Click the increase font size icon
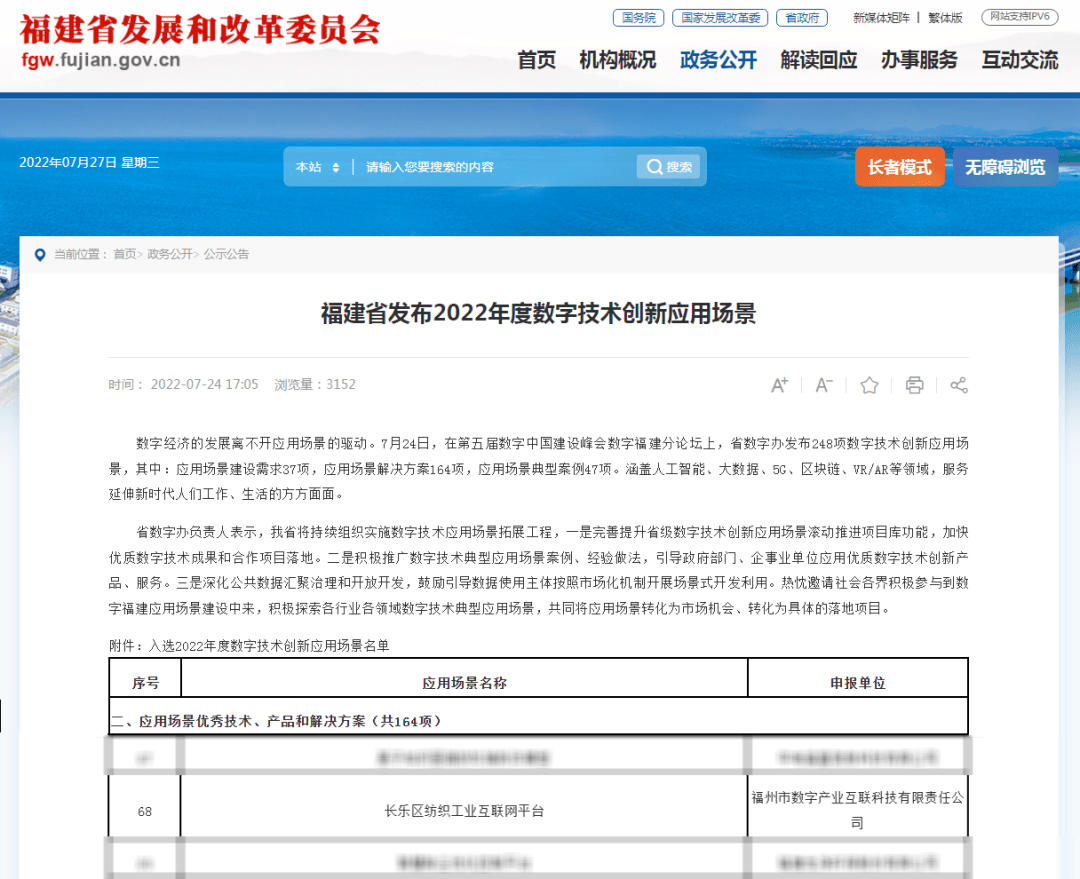1080x879 pixels. (780, 385)
